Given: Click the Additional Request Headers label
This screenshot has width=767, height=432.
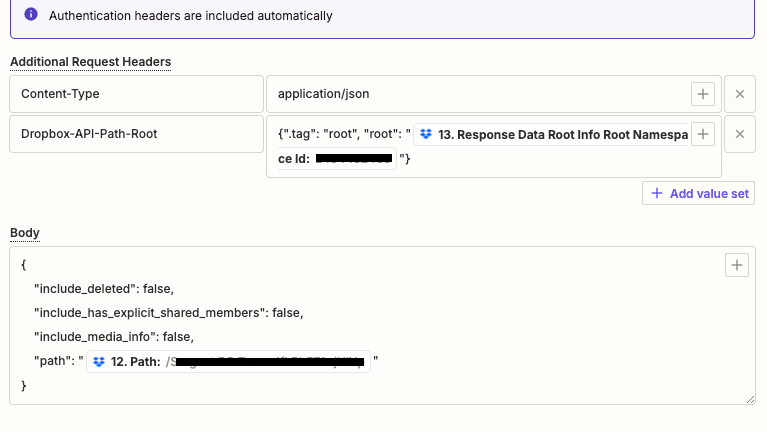Looking at the screenshot, I should click(90, 62).
